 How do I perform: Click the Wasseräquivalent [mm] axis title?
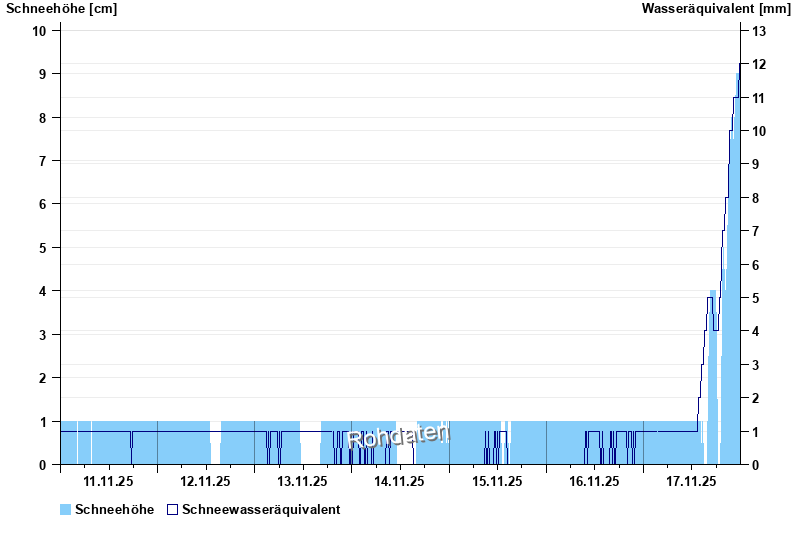[716, 9]
